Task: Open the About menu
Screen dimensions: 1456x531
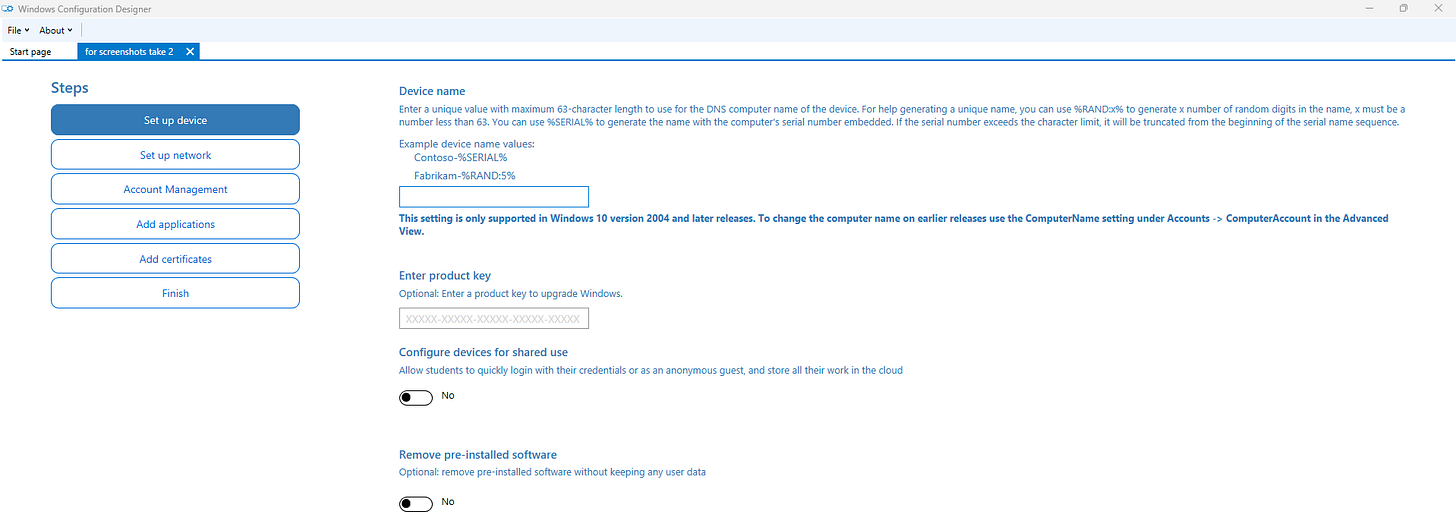Action: [x=56, y=30]
